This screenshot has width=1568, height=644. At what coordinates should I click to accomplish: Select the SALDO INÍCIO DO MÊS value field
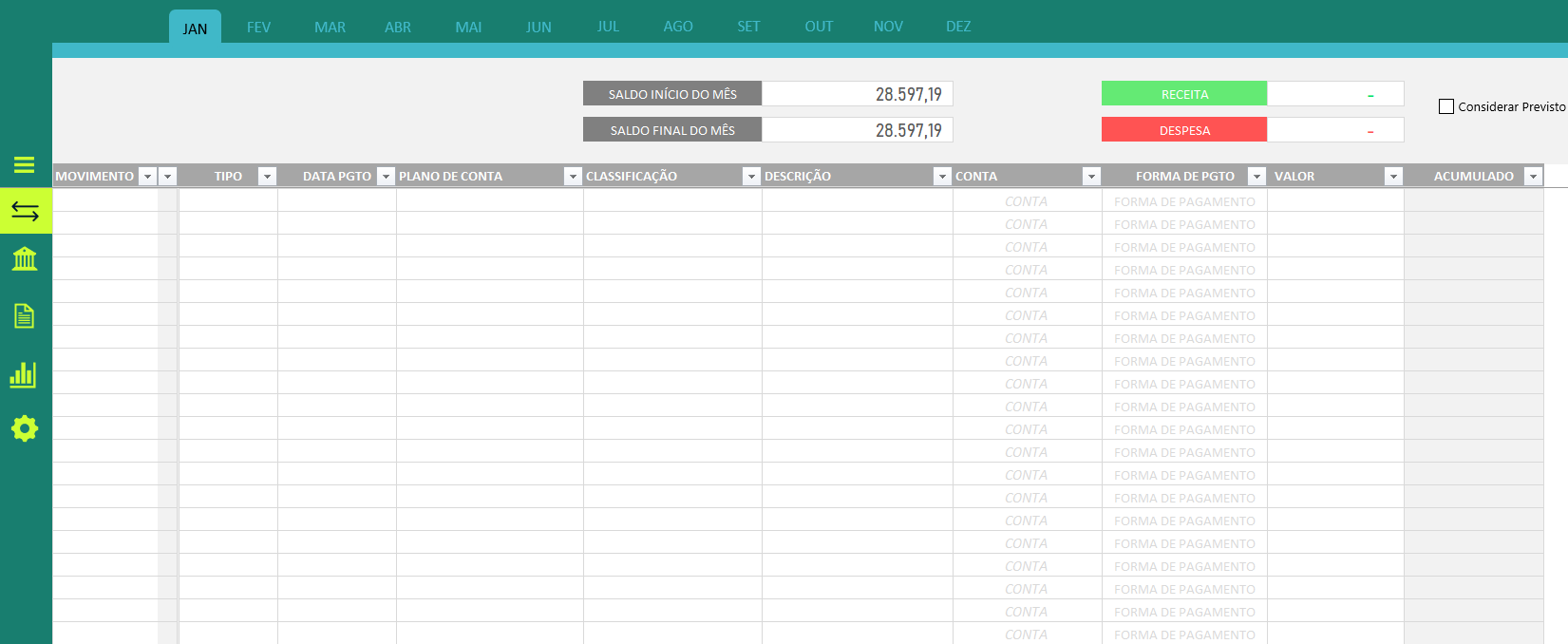[x=857, y=94]
